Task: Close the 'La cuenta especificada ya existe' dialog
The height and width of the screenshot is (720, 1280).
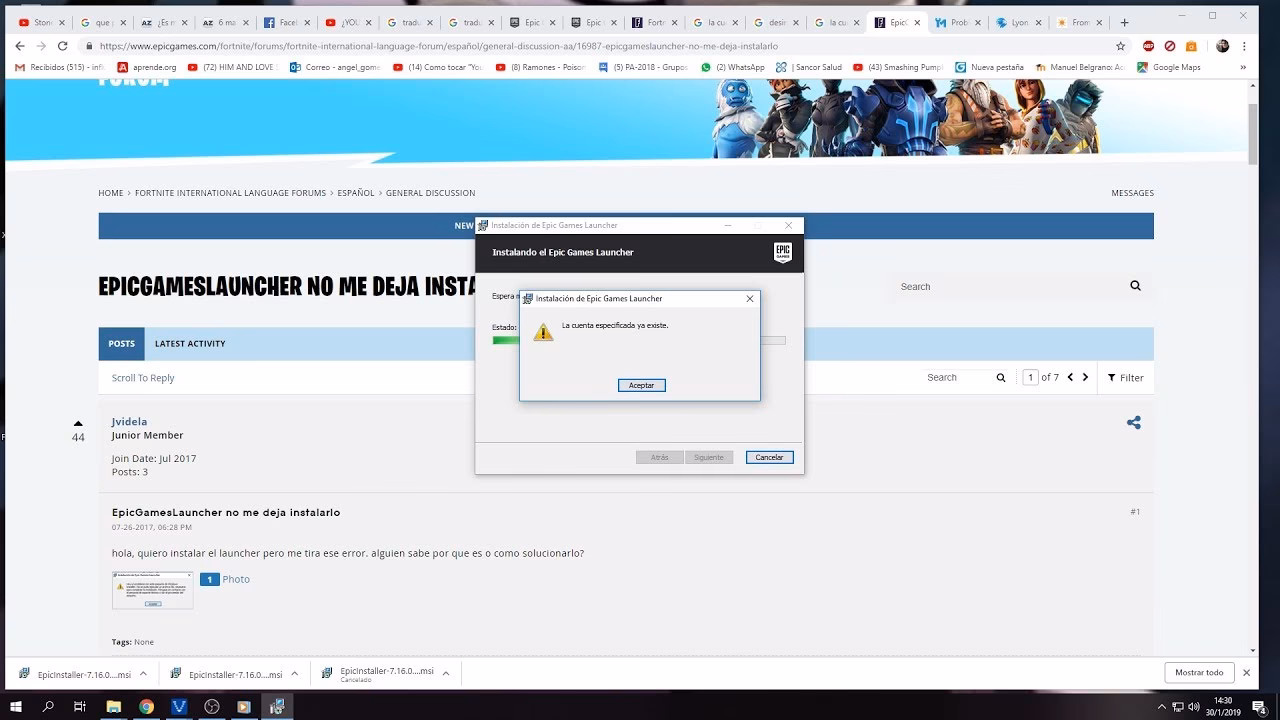Action: (750, 298)
